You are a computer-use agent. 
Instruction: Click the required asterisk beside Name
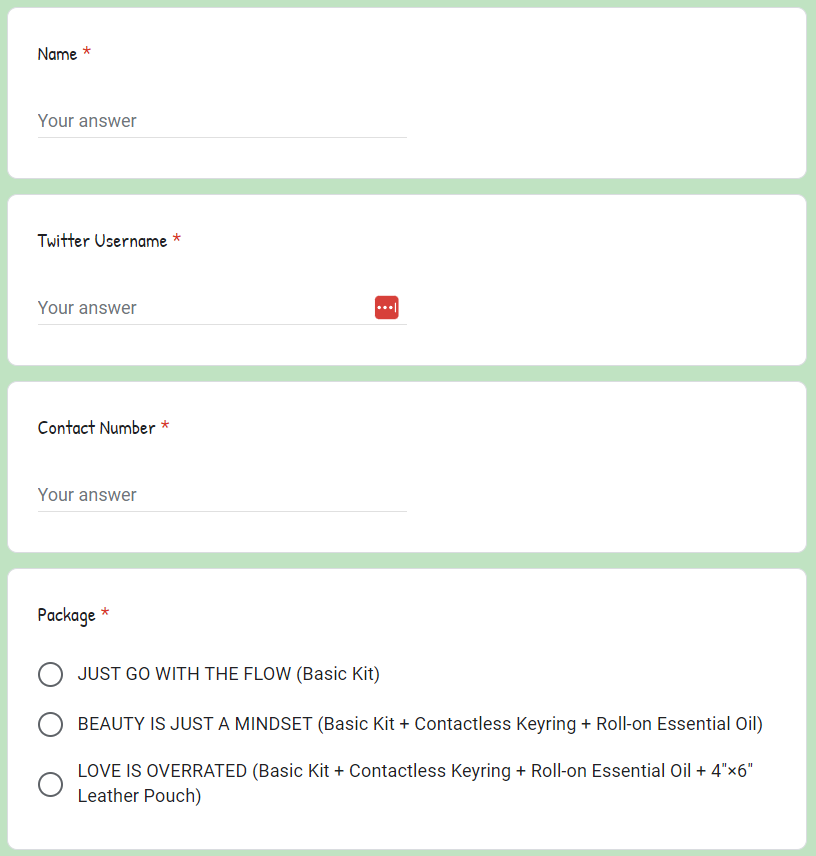(86, 52)
